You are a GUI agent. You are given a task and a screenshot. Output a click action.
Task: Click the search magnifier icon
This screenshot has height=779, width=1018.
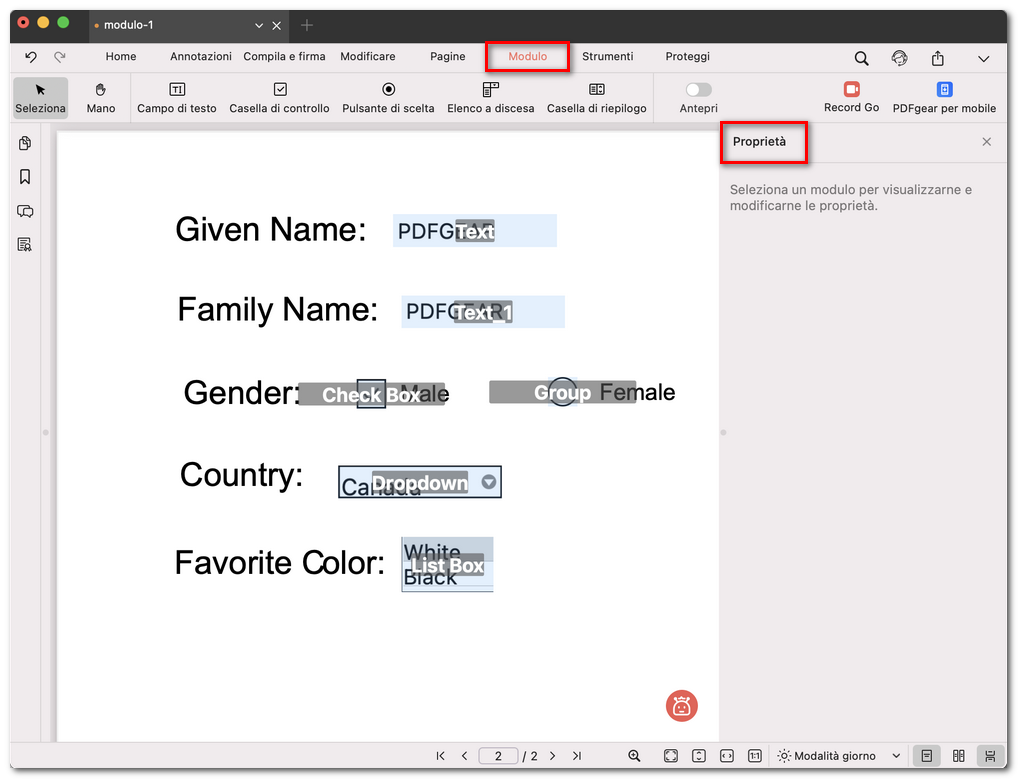tap(861, 58)
